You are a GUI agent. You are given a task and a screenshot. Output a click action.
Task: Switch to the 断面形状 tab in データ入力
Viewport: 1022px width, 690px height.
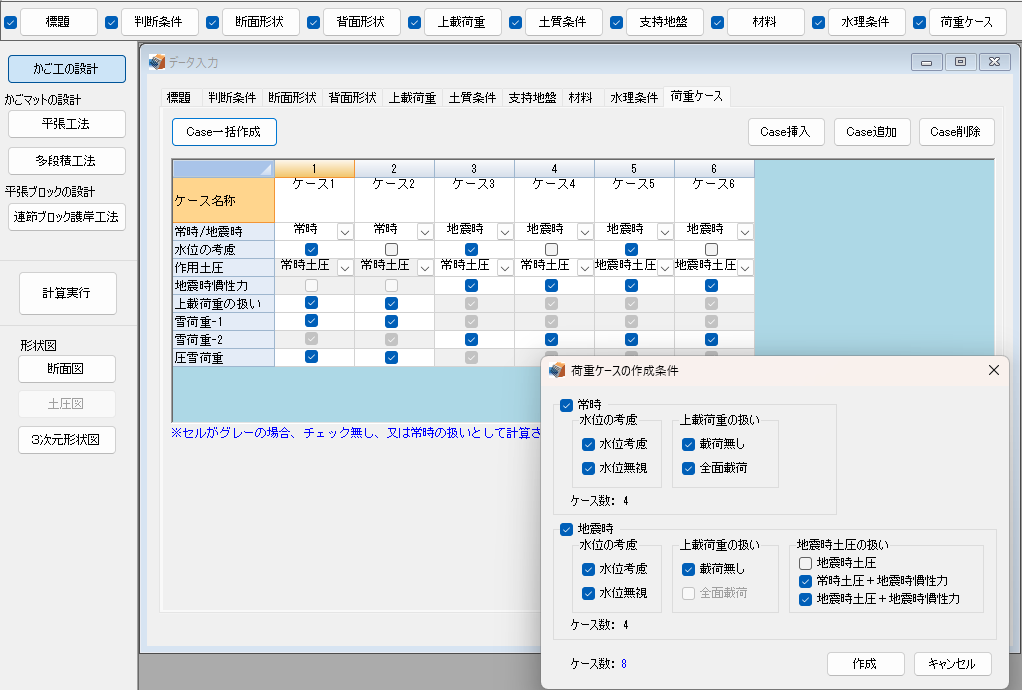(x=292, y=98)
